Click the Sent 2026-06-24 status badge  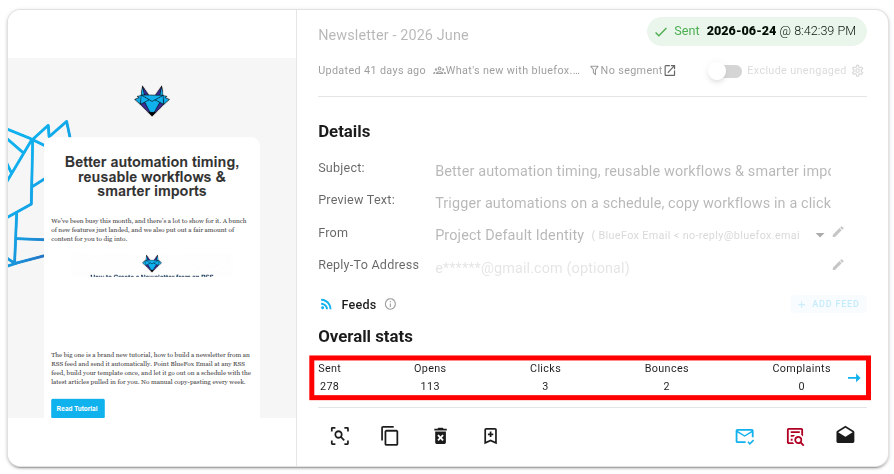[x=757, y=31]
